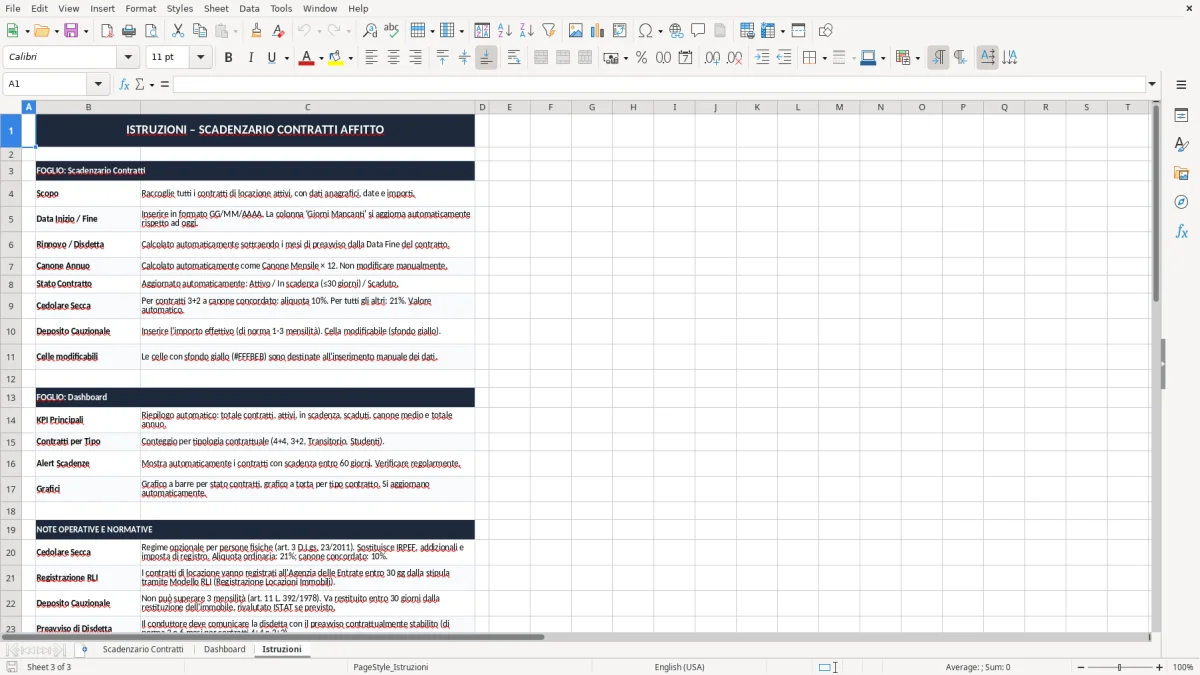Open the Select Function sum dropdown
The image size is (1200, 675).
152,84
